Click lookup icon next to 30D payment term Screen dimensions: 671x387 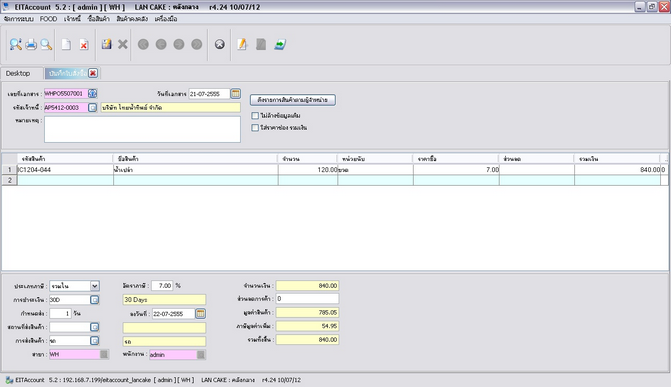[95, 300]
